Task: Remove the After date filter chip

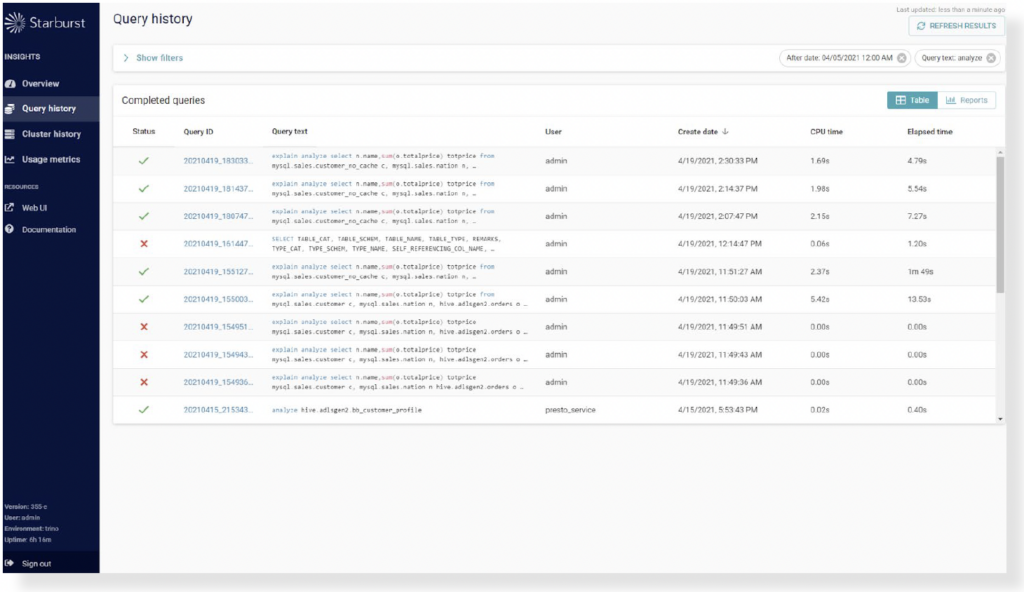Action: coord(902,58)
